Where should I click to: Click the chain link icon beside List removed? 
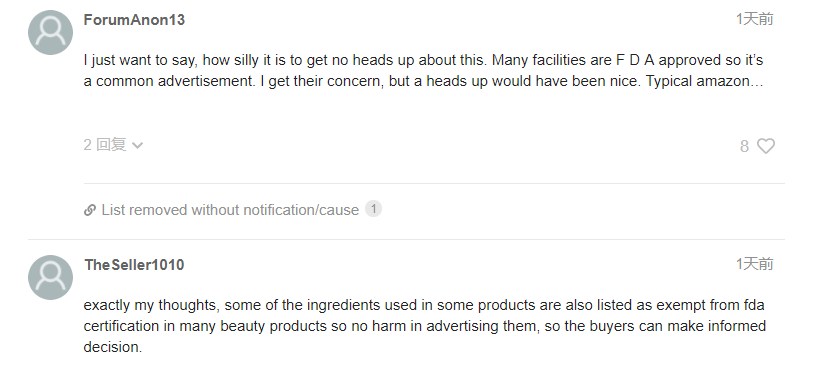click(x=90, y=210)
